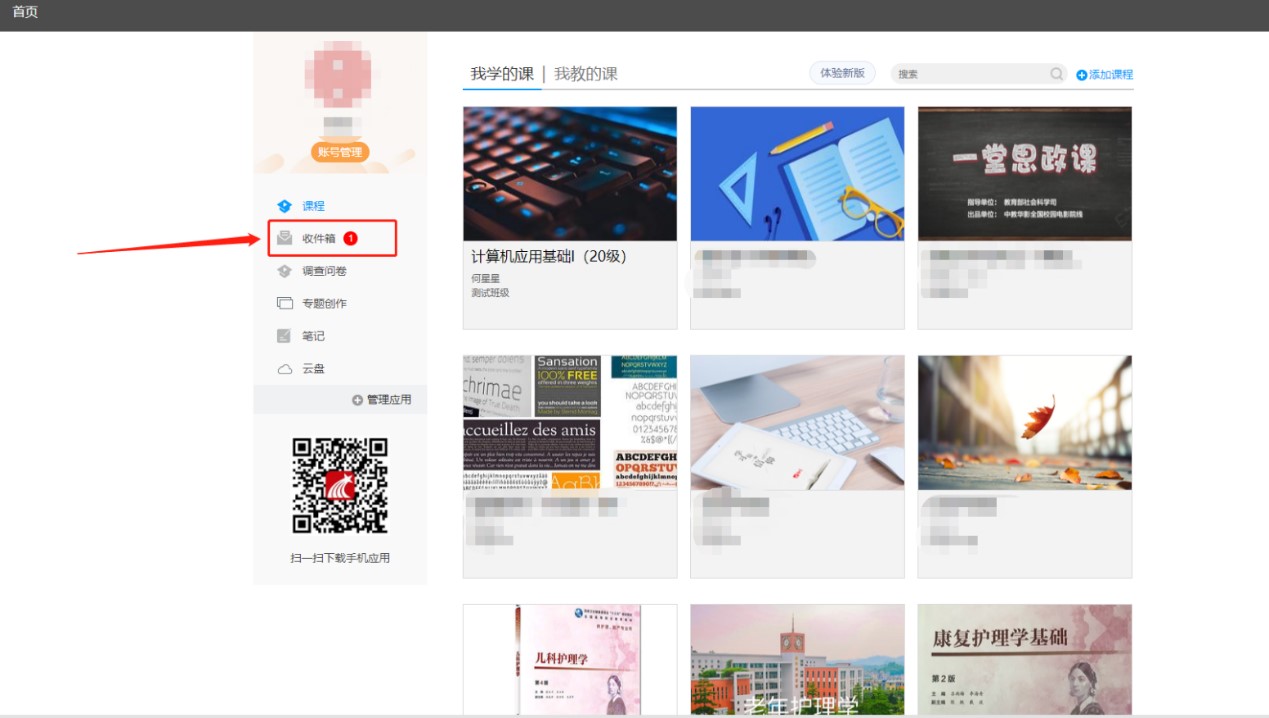Click the plus icon beside 管理应用
This screenshot has width=1269, height=718.
357,400
